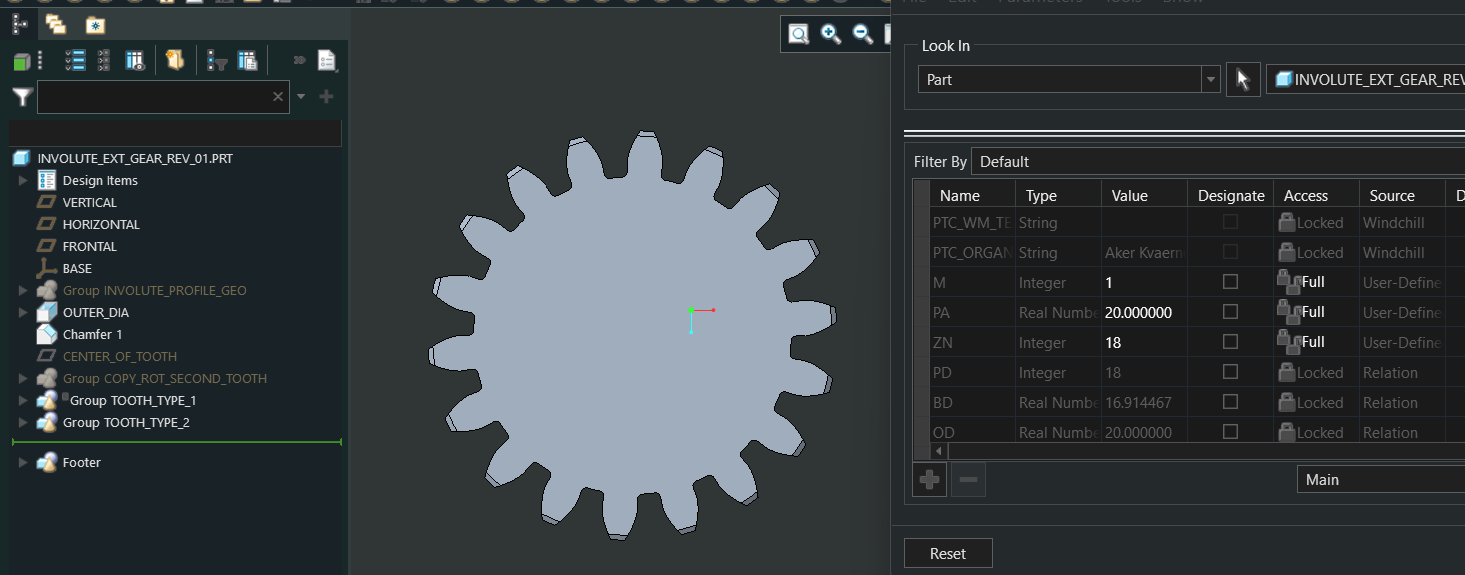Expand all model tree branches icon
The image size is (1465, 575).
point(75,61)
